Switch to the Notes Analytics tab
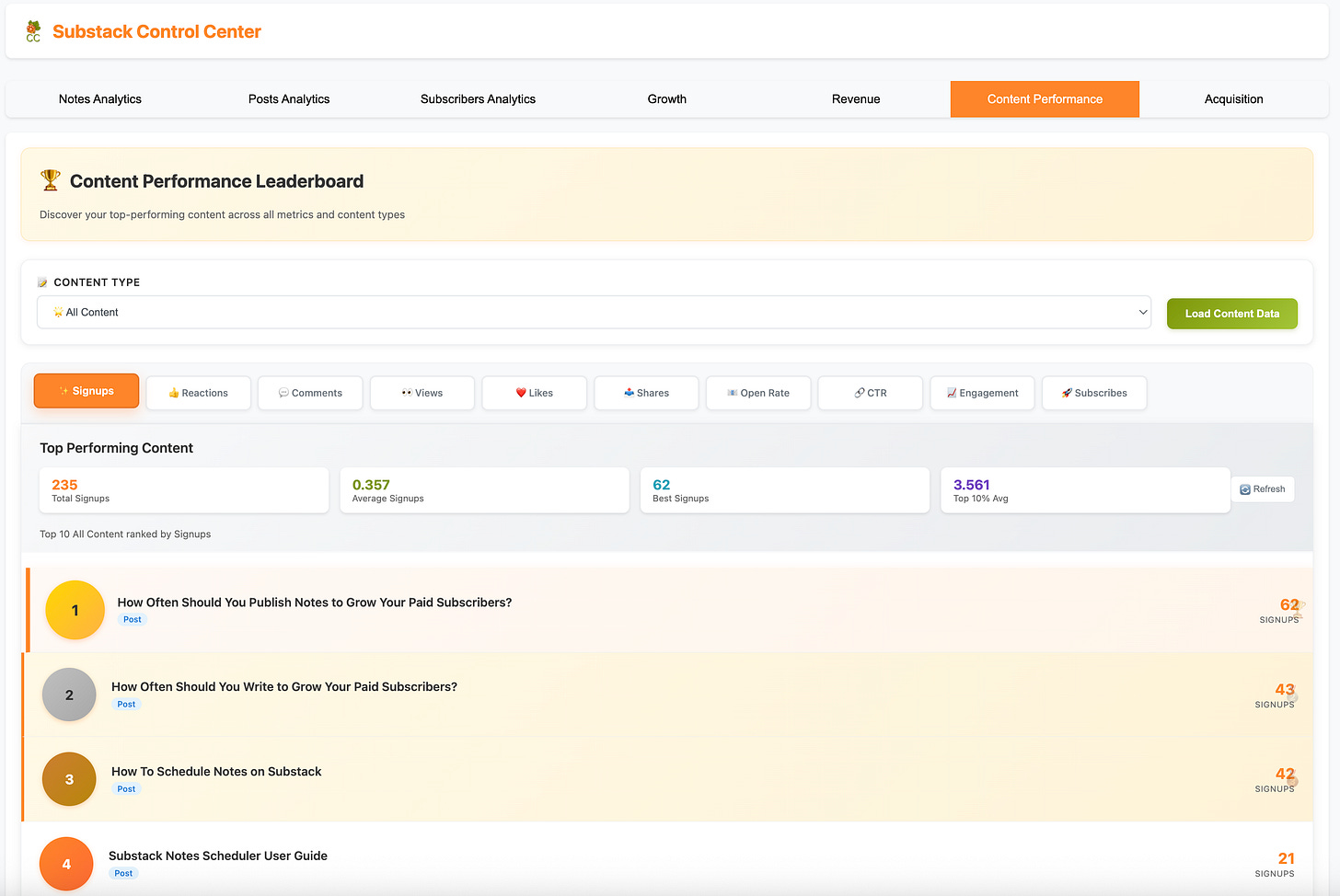1340x896 pixels. (100, 99)
